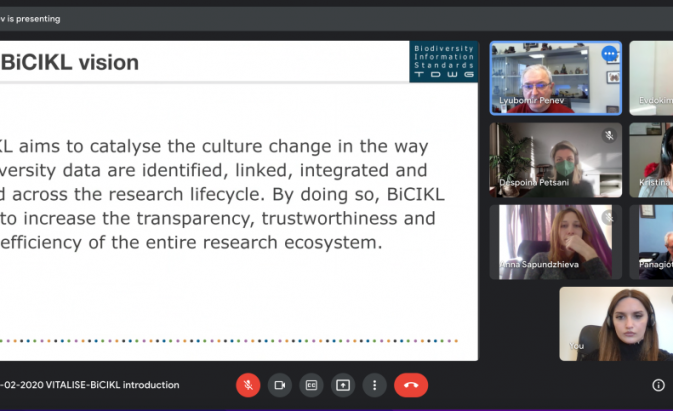The image size is (673, 411).
Task: Select Lyubomir Penev's video tile
Action: pos(555,80)
